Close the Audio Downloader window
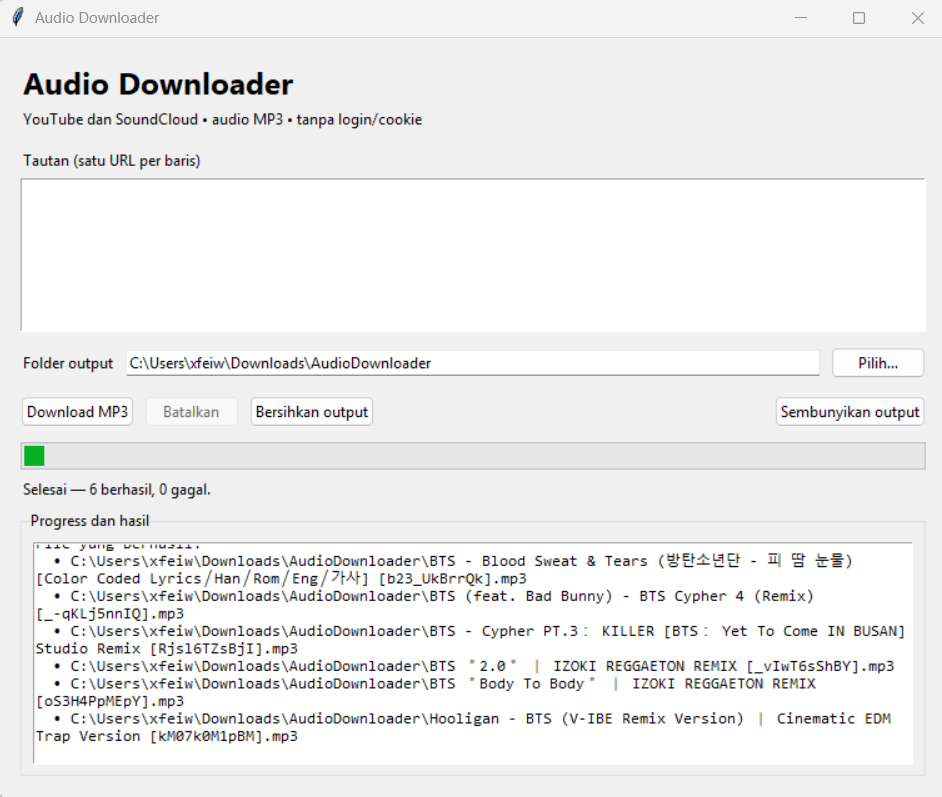 (x=917, y=18)
